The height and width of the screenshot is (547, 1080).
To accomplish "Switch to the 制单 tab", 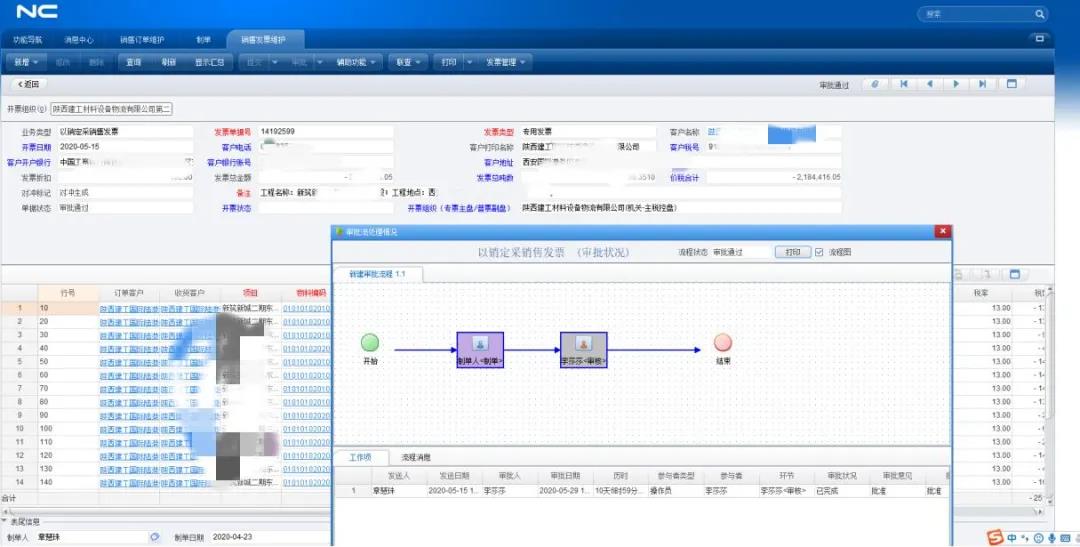I will point(203,40).
